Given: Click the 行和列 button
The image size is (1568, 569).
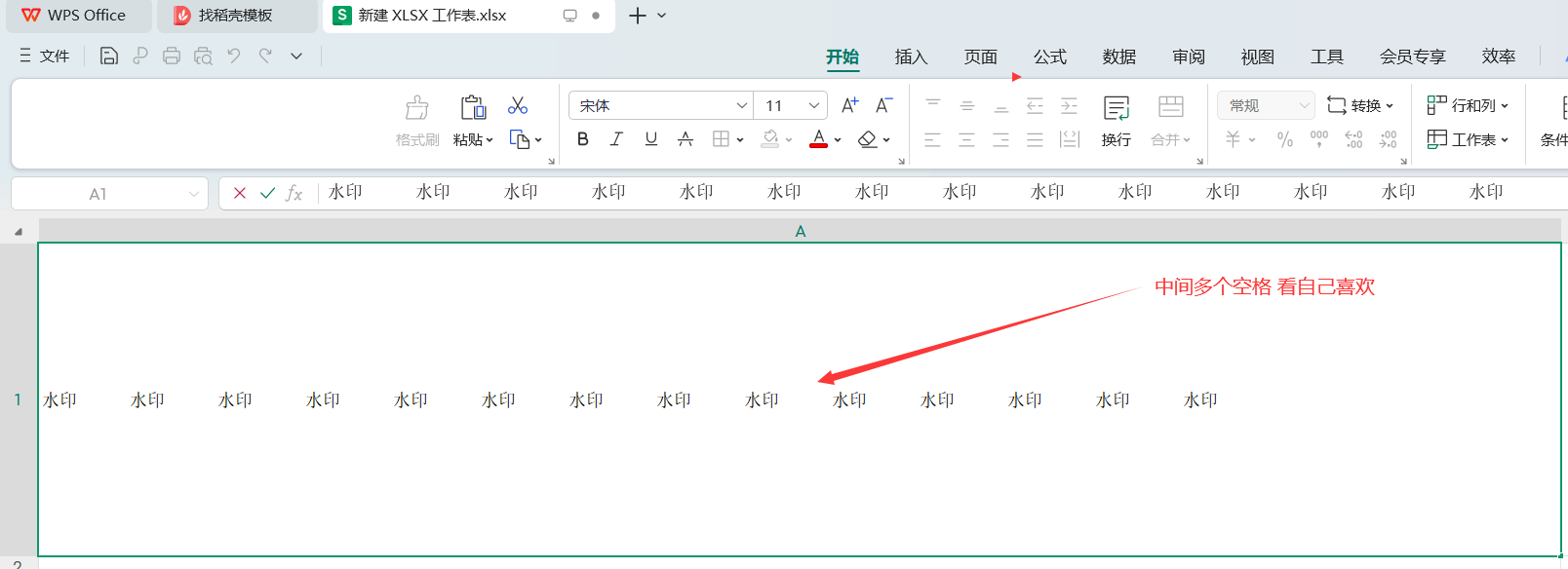Looking at the screenshot, I should [1468, 105].
